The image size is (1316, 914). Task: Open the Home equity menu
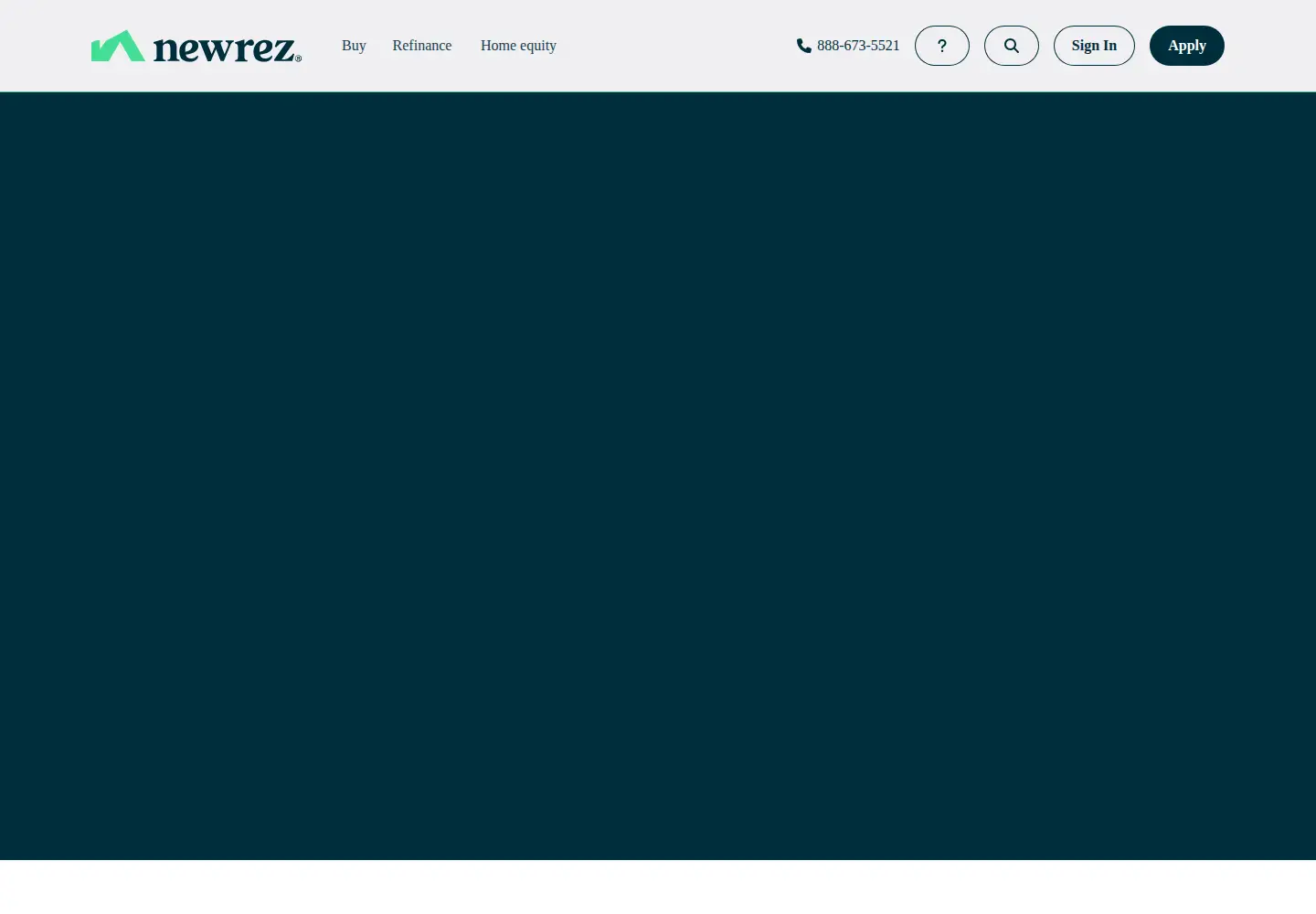518,46
